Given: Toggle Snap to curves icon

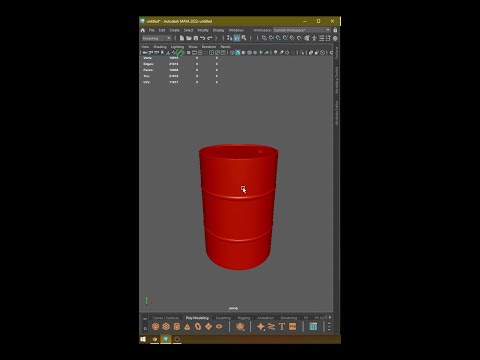Looking at the screenshot, I should tap(271, 38).
